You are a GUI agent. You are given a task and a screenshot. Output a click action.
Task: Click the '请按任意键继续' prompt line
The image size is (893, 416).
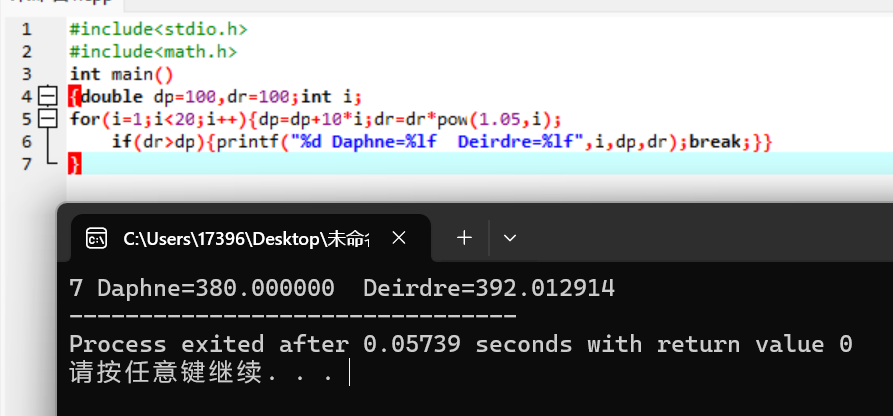coord(202,374)
